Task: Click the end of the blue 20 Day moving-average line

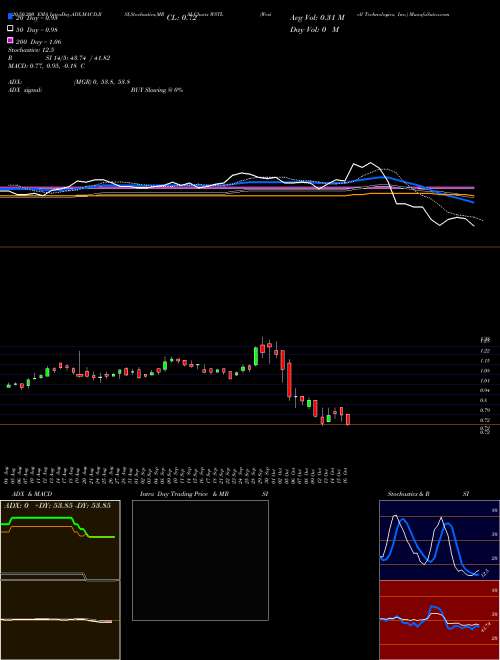Action: pyautogui.click(x=474, y=202)
